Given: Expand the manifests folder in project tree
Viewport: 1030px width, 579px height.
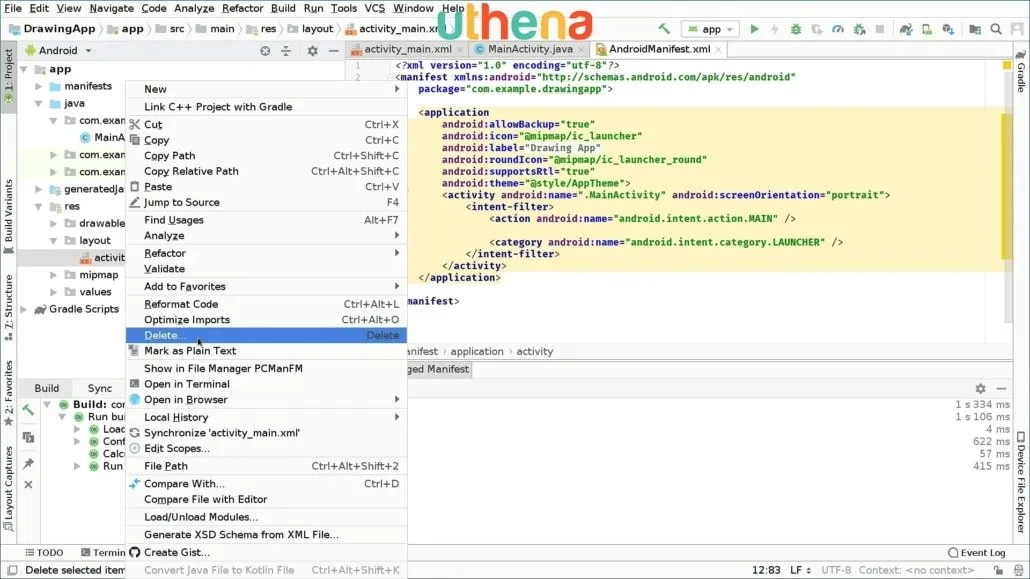Looking at the screenshot, I should (x=39, y=86).
